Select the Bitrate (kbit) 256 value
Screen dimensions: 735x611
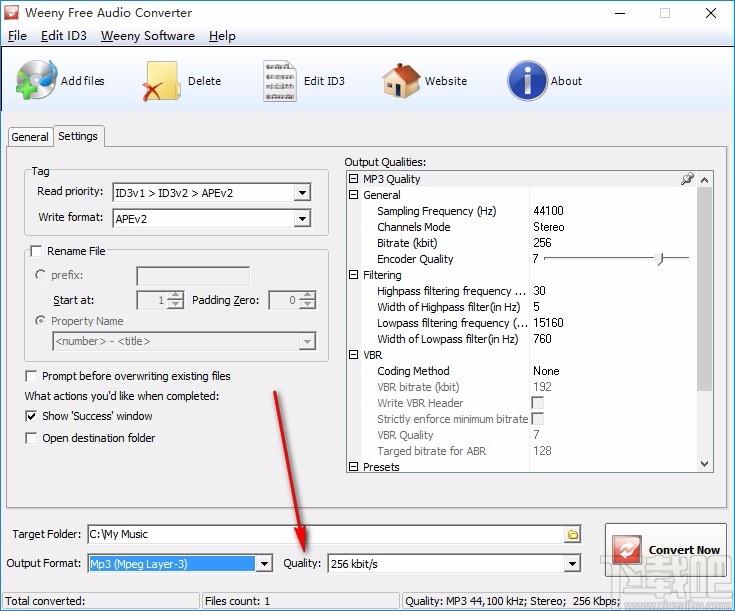click(x=542, y=243)
